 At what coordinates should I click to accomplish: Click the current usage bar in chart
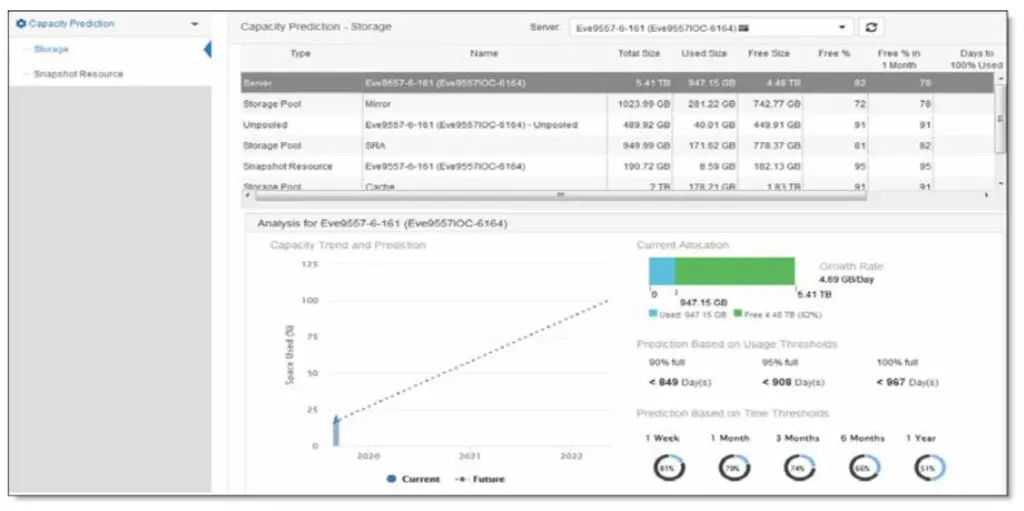(336, 433)
